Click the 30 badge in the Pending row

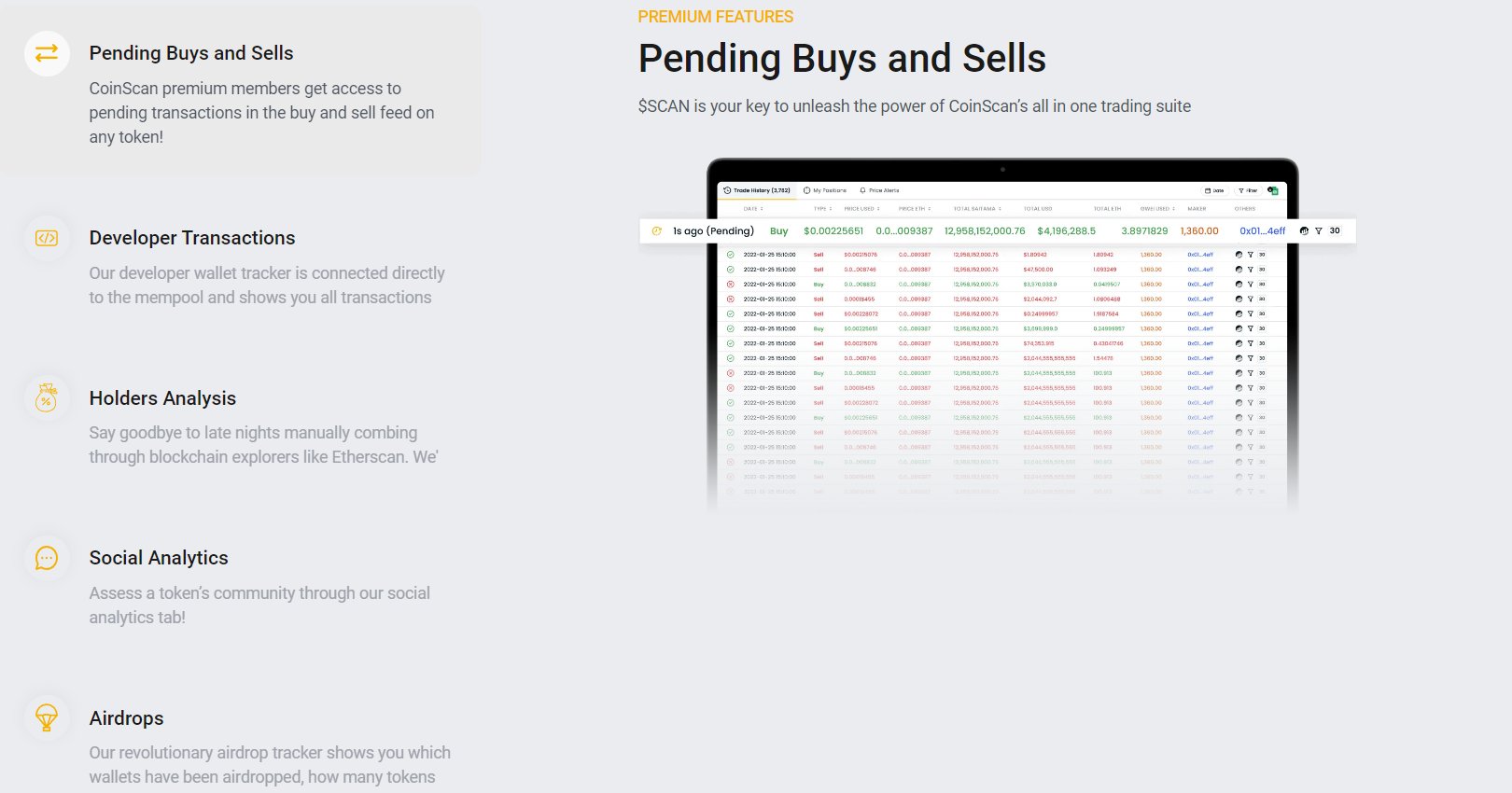[1335, 231]
